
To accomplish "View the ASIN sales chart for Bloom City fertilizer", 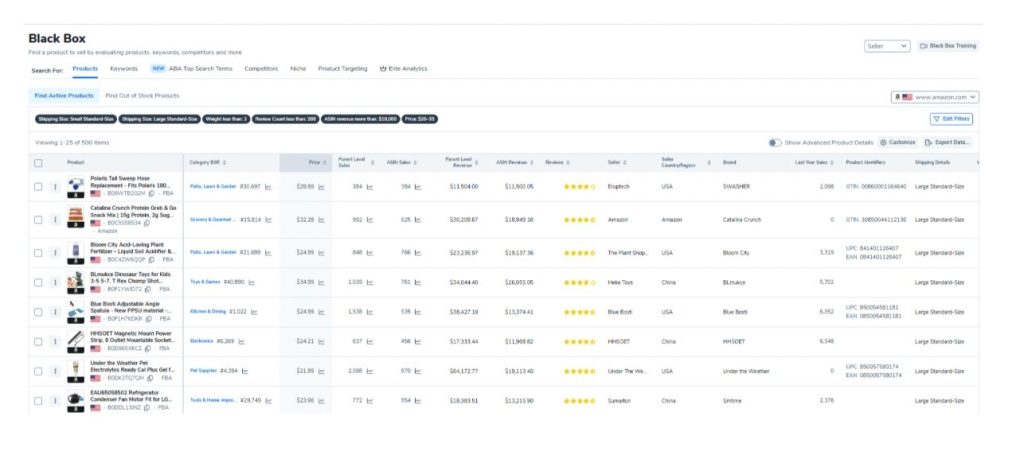I will 418,253.
